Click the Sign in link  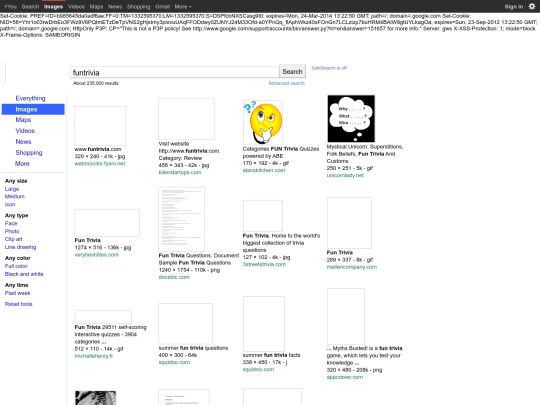(x=513, y=7)
